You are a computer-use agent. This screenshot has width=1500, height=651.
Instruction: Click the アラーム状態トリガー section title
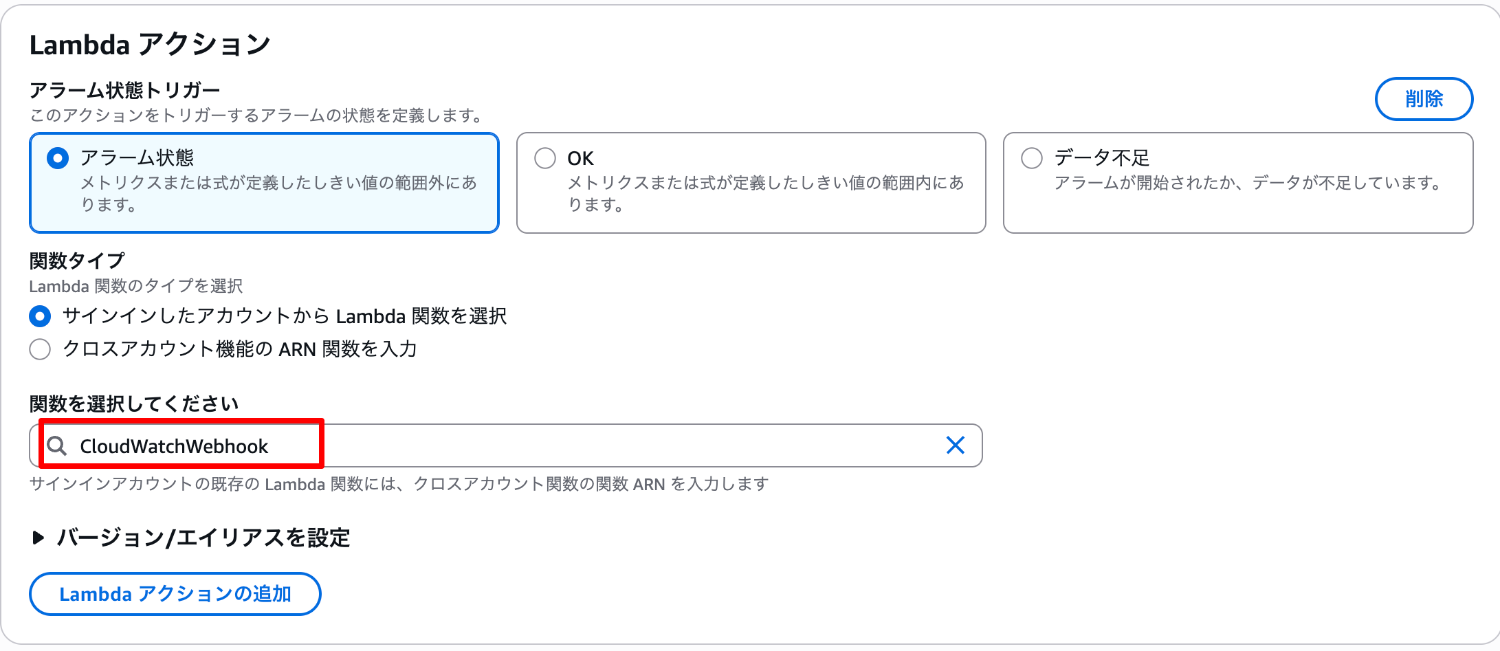(125, 92)
